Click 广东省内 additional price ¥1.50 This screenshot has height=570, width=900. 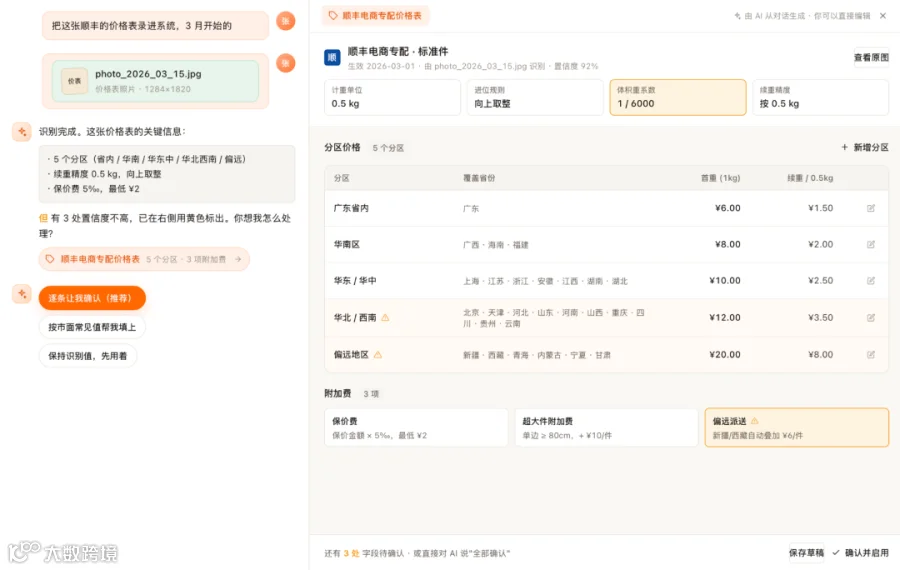(x=820, y=208)
